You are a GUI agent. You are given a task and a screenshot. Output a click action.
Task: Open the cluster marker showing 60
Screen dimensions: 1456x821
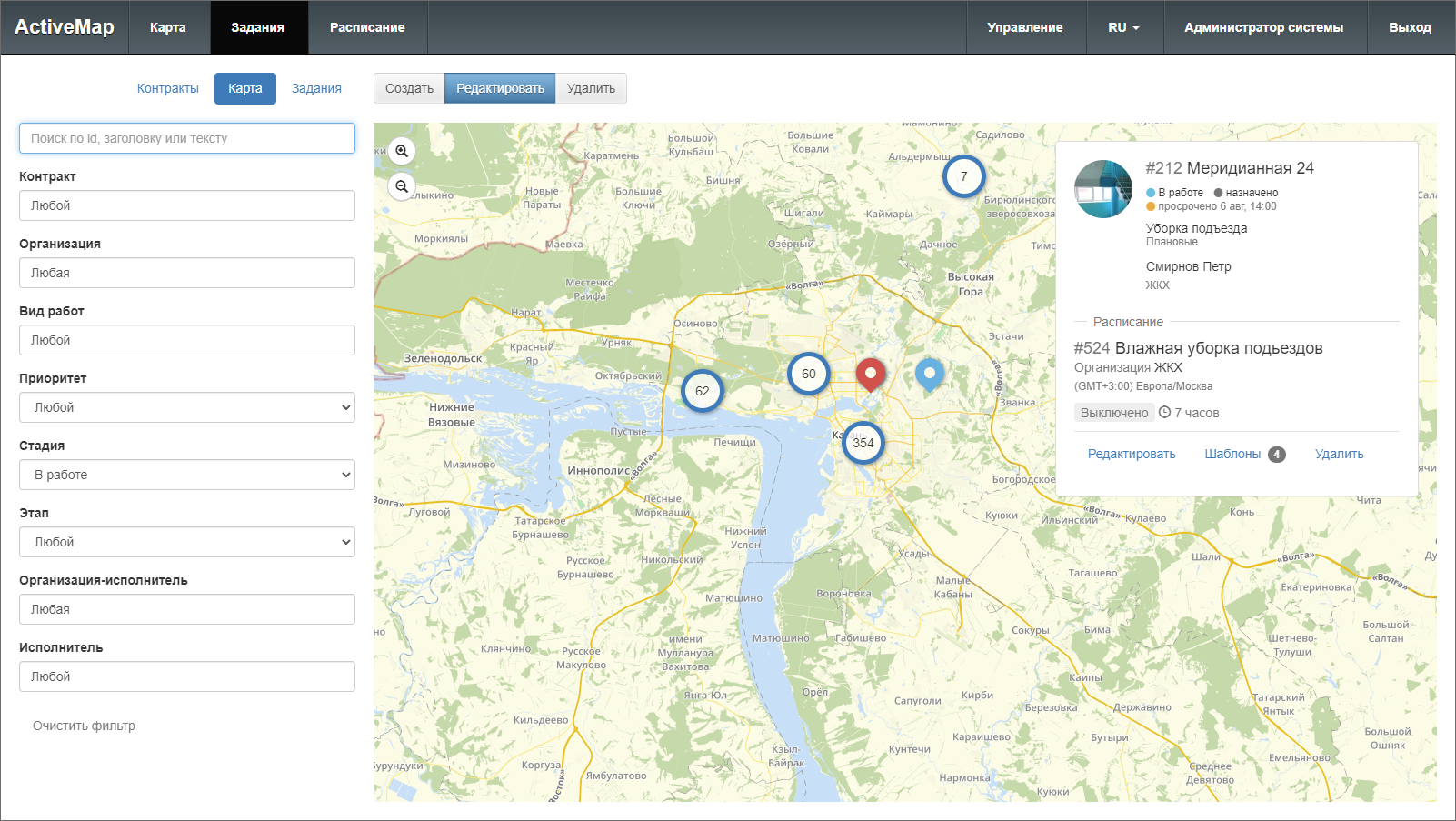pyautogui.click(x=808, y=374)
